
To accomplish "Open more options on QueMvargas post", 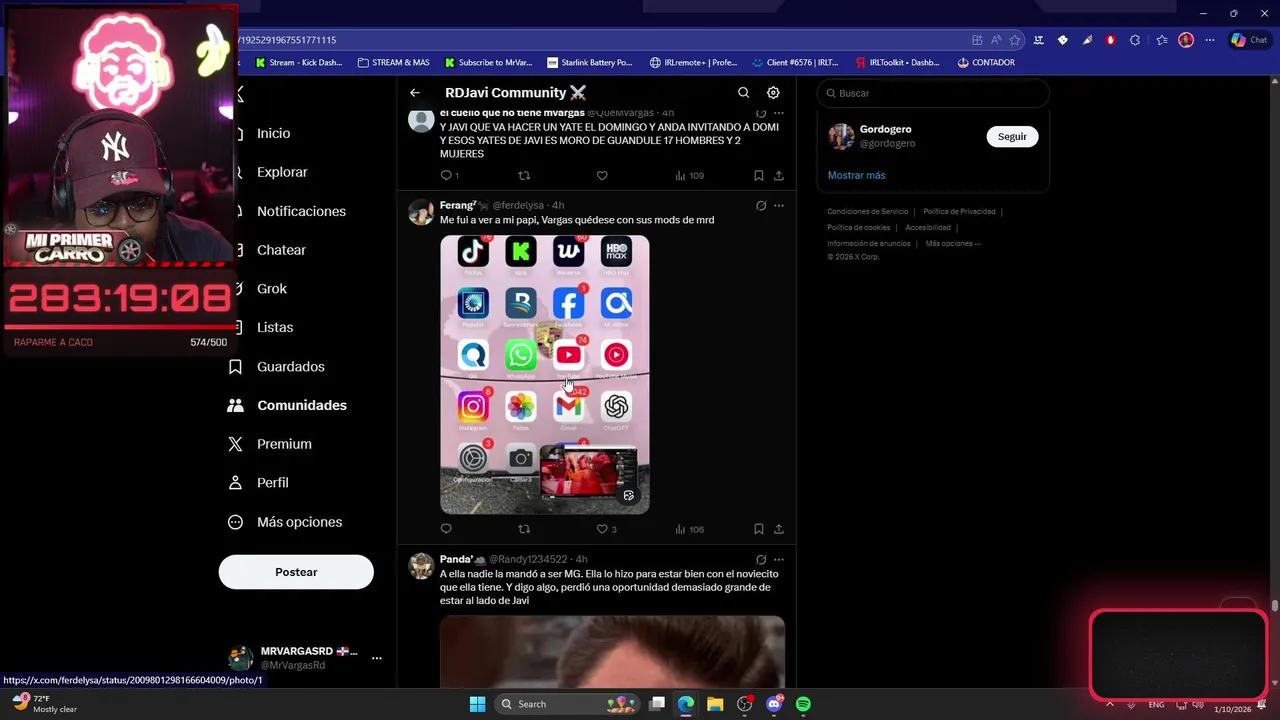I will point(779,113).
